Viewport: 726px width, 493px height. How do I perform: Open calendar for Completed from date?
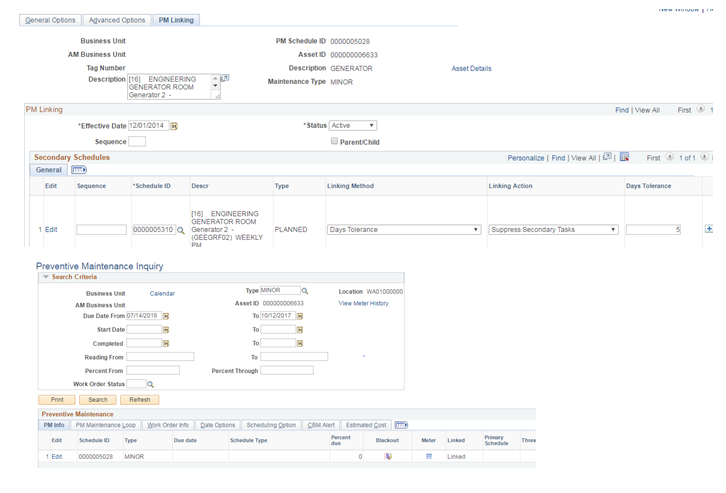166,343
